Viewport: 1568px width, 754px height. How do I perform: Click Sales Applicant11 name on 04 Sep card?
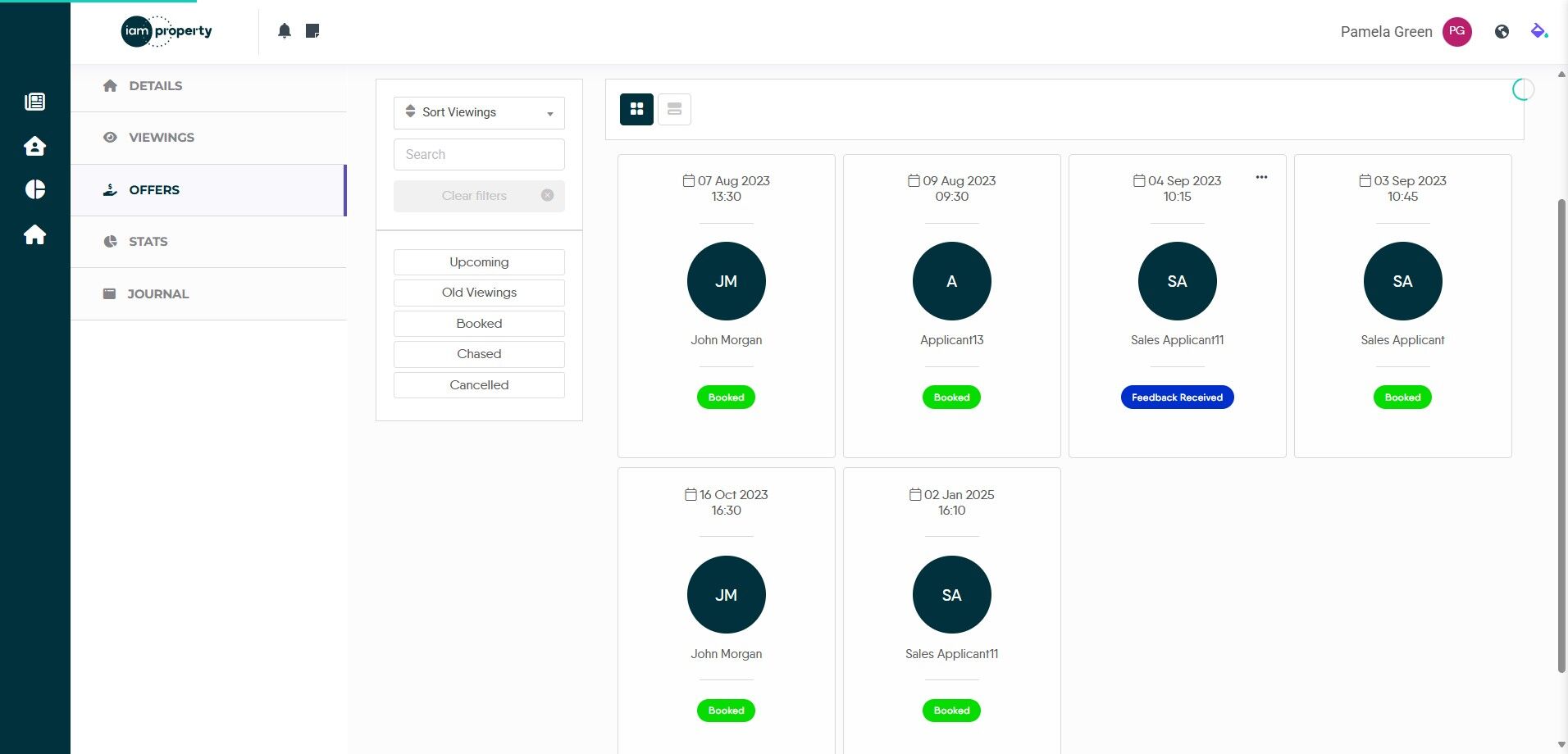[x=1178, y=340]
